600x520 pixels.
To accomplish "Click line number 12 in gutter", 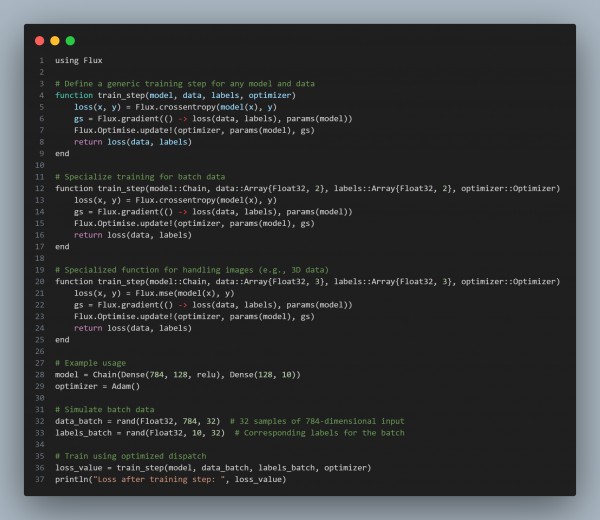I will click(x=40, y=188).
